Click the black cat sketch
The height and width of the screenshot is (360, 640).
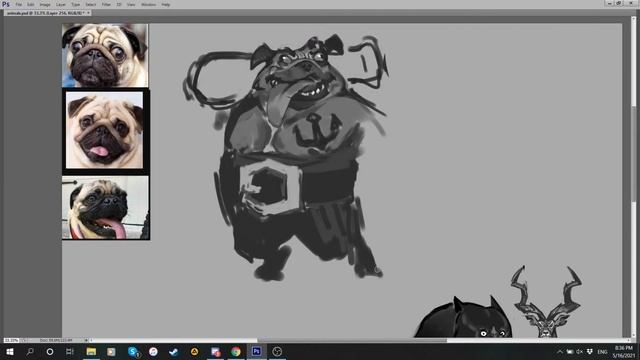tap(463, 317)
